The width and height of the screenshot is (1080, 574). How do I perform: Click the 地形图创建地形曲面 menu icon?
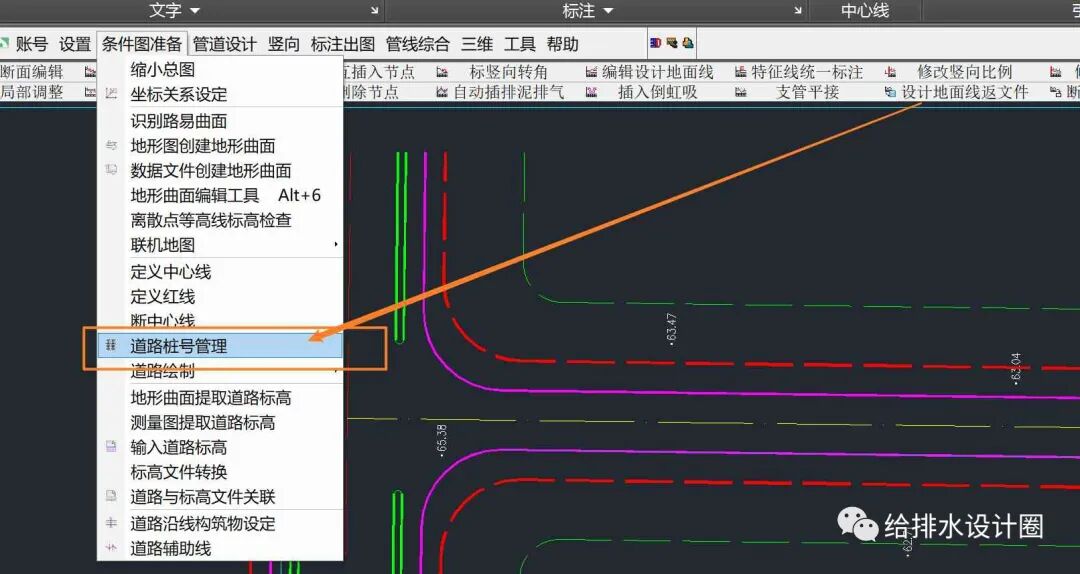(111, 145)
